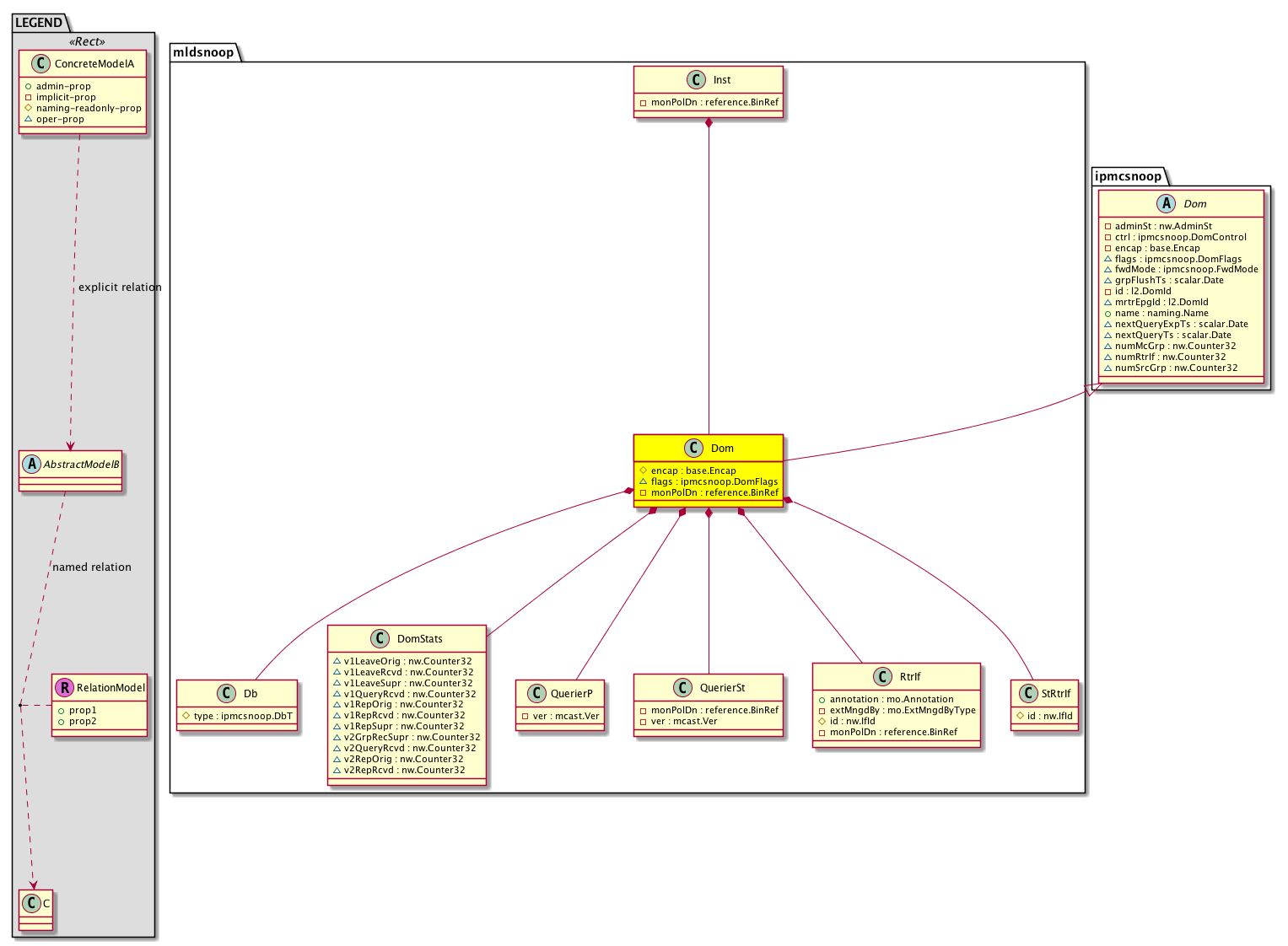Image resolution: width=1288 pixels, height=946 pixels.
Task: Click the QuerierSt class icon
Action: click(682, 688)
